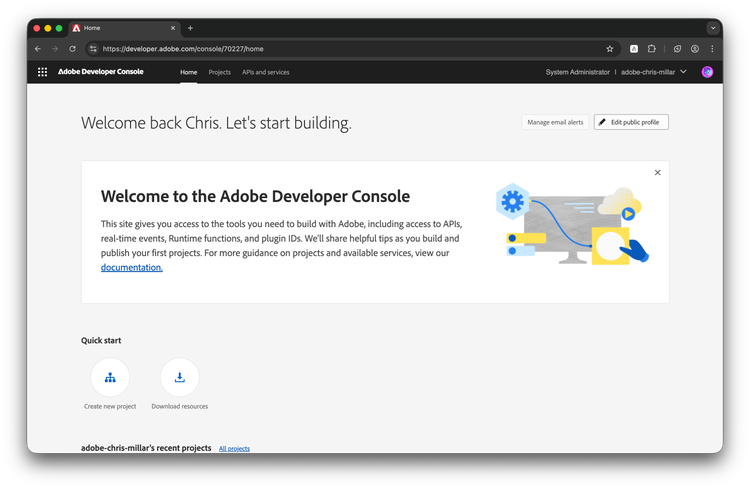Image resolution: width=750 pixels, height=489 pixels.
Task: Switch to the Projects tab
Action: coord(219,72)
